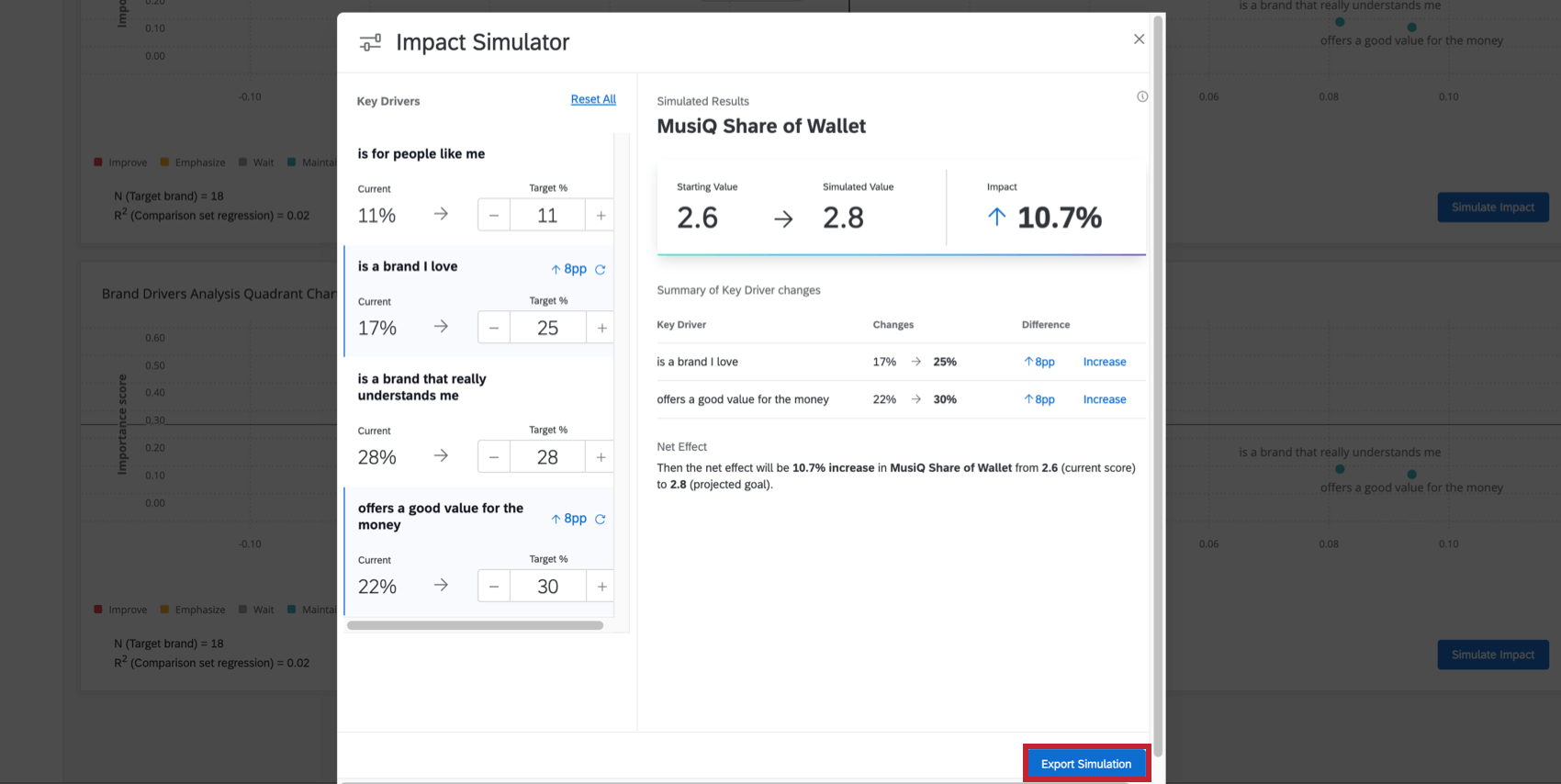The image size is (1561, 784).
Task: Increase 'is a brand I love' target
Action: (601, 328)
